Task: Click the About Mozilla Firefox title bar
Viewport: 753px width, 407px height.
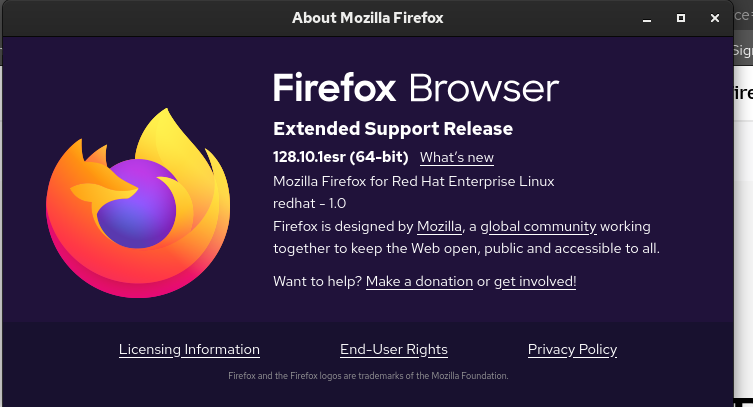Action: [367, 18]
